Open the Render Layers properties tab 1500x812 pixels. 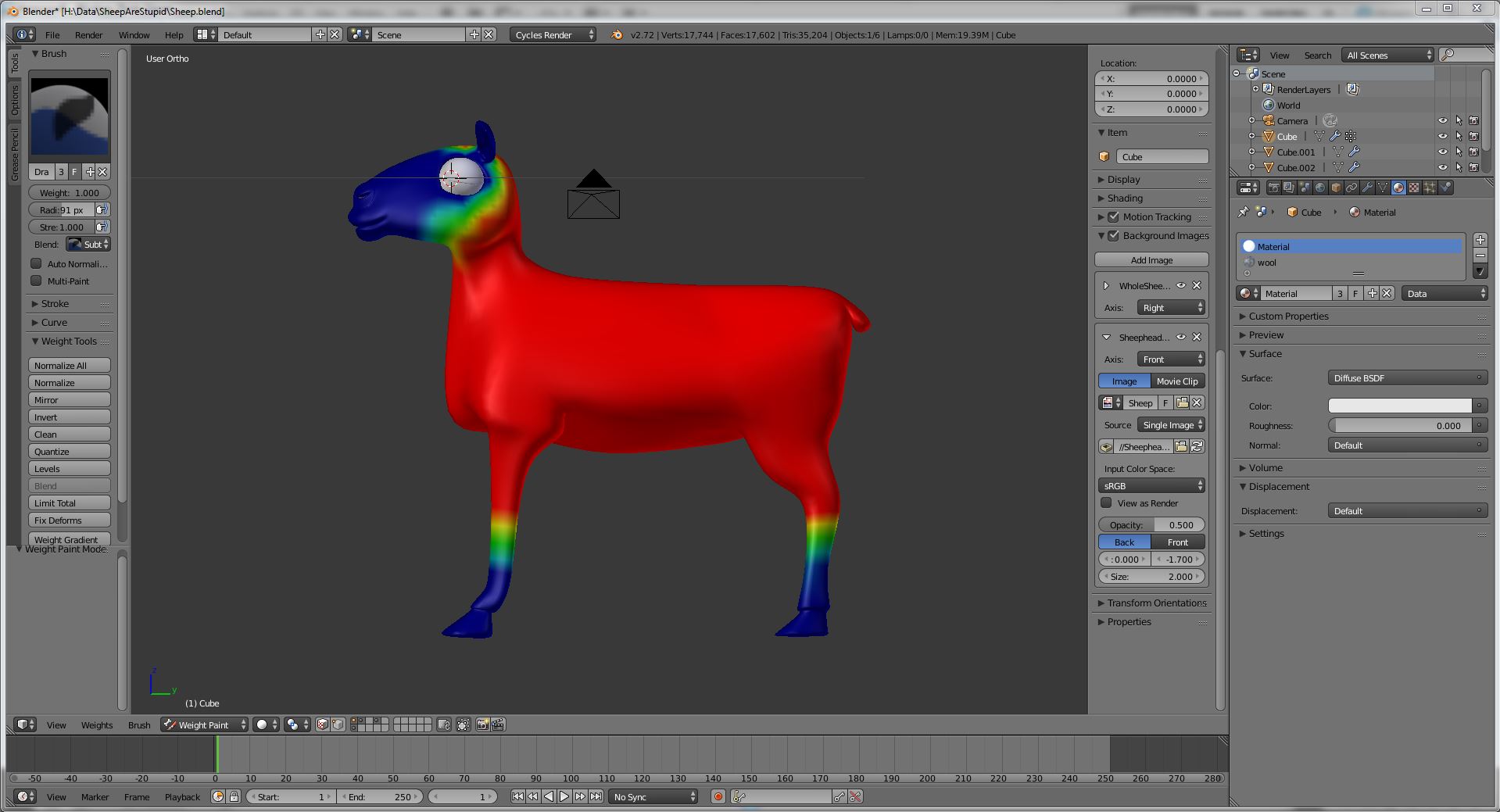pyautogui.click(x=1289, y=188)
